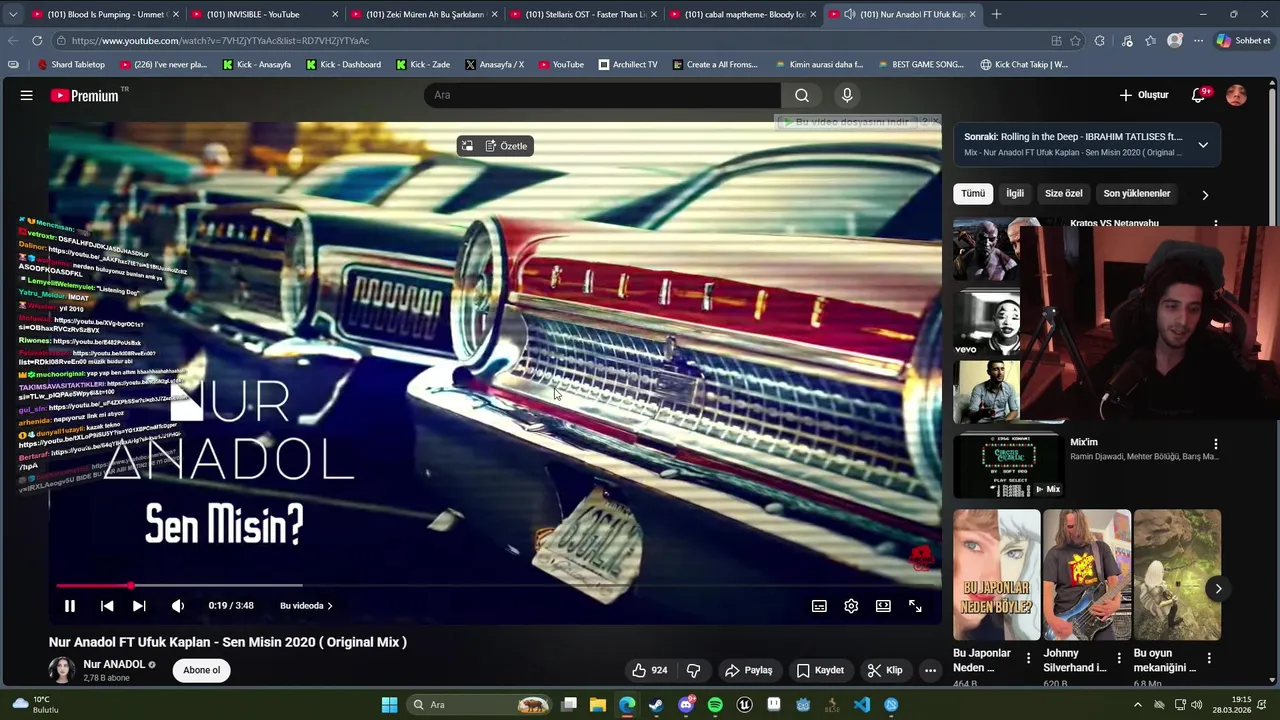The width and height of the screenshot is (1280, 720).
Task: Toggle subtitles on the video player
Action: 819,606
